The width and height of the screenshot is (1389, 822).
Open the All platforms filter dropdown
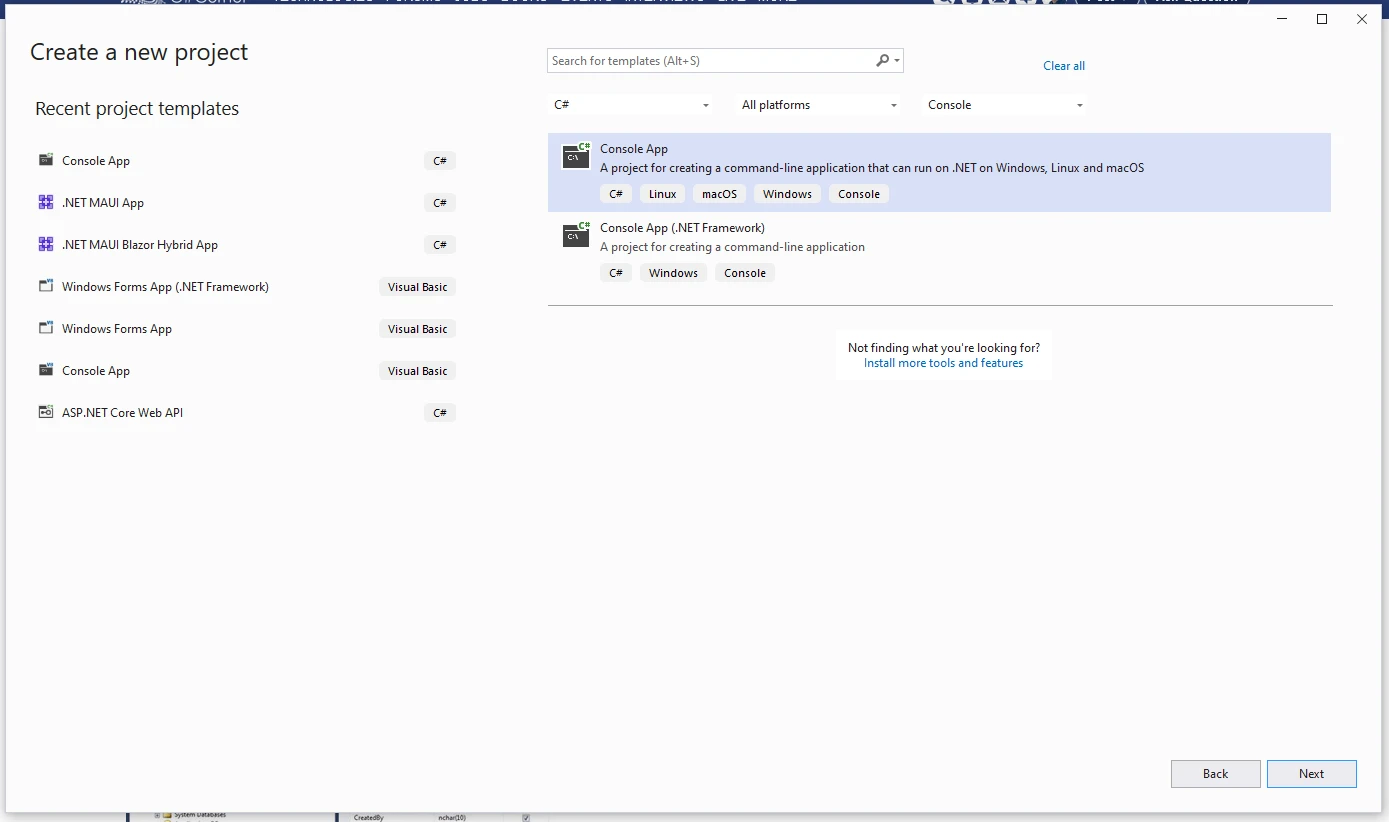[x=819, y=105]
